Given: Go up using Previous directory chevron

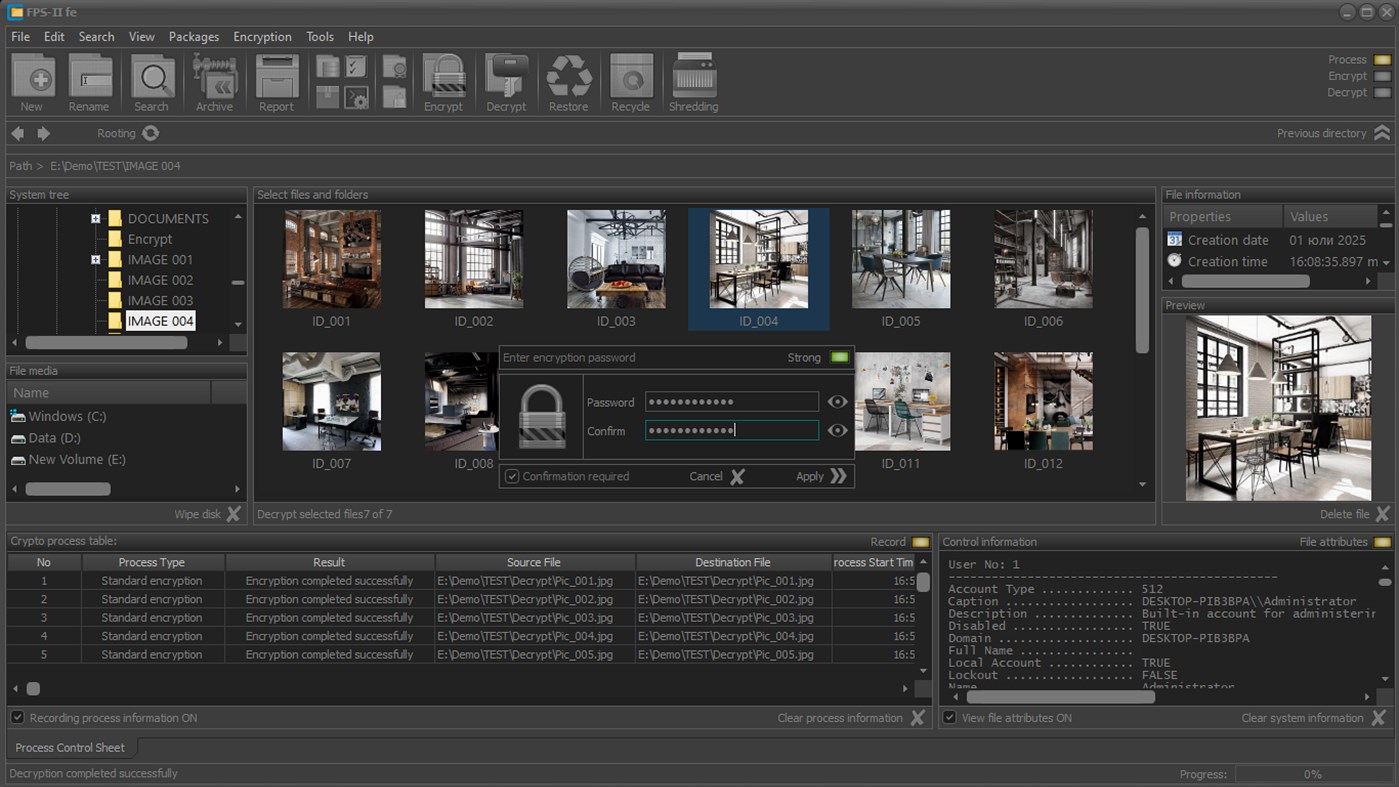Looking at the screenshot, I should pyautogui.click(x=1381, y=133).
